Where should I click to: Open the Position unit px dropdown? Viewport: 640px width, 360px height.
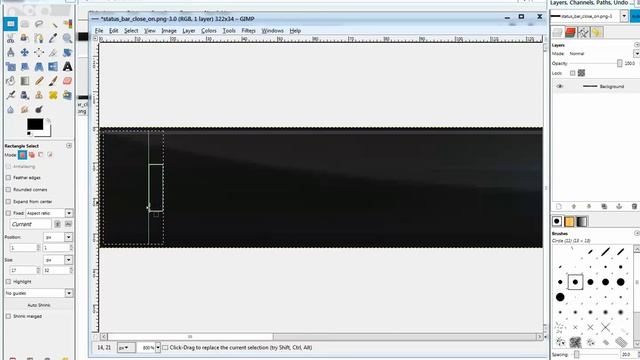(58, 237)
